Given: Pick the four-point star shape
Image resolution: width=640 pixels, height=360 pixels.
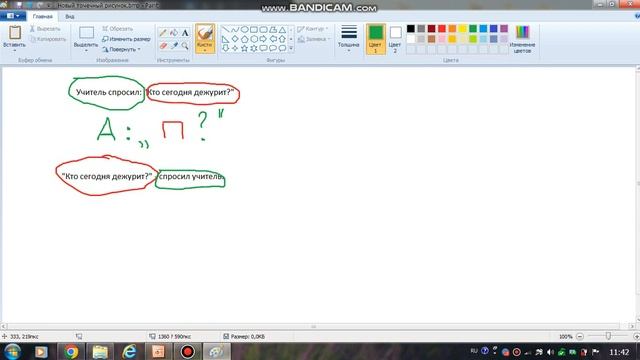Looking at the screenshot, I should pyautogui.click(x=235, y=48).
